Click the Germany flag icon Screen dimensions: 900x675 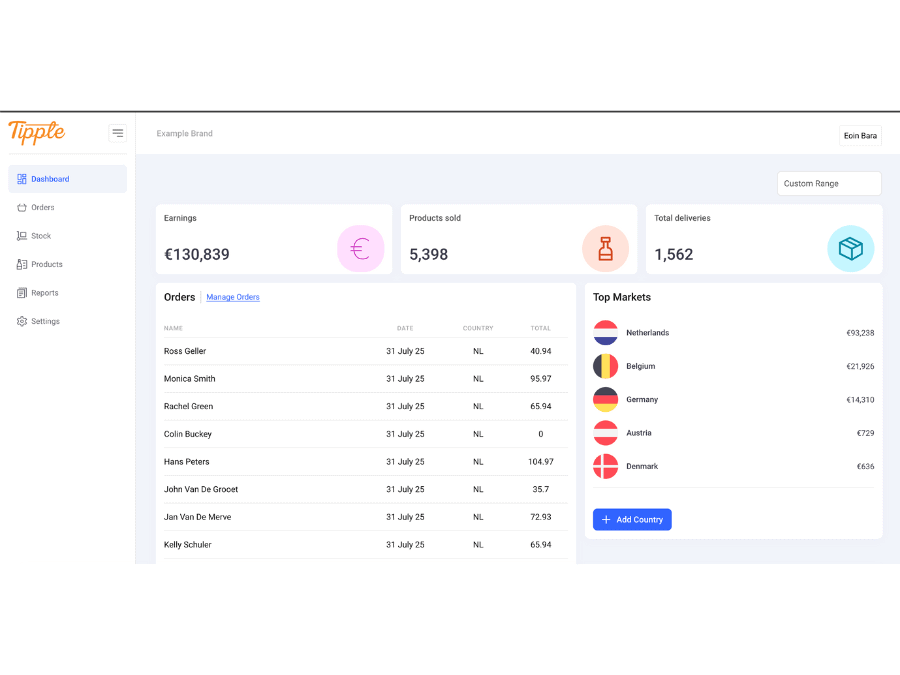(606, 399)
